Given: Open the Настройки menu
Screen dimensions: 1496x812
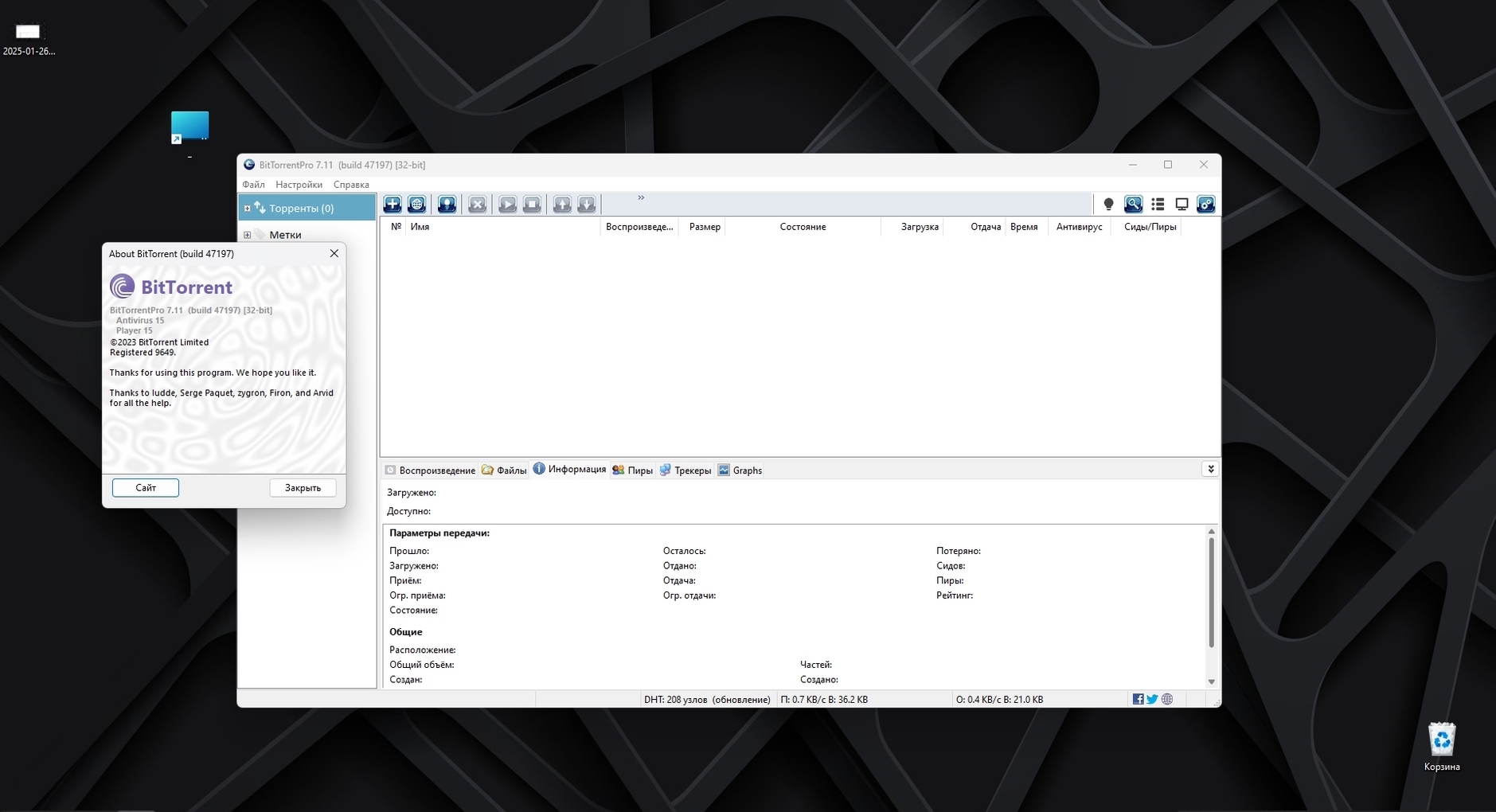Looking at the screenshot, I should click(299, 185).
